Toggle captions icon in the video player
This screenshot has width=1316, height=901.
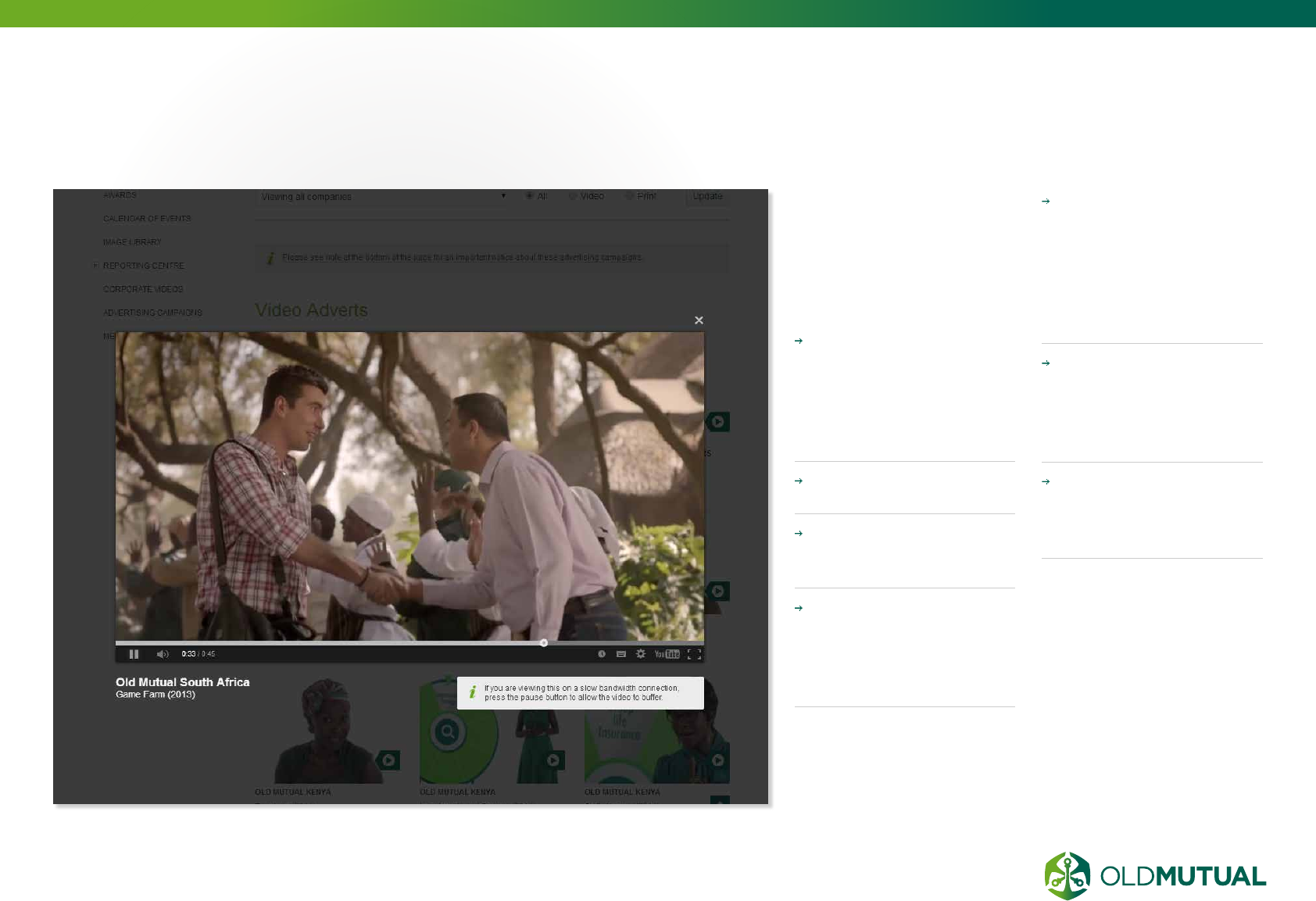[621, 654]
